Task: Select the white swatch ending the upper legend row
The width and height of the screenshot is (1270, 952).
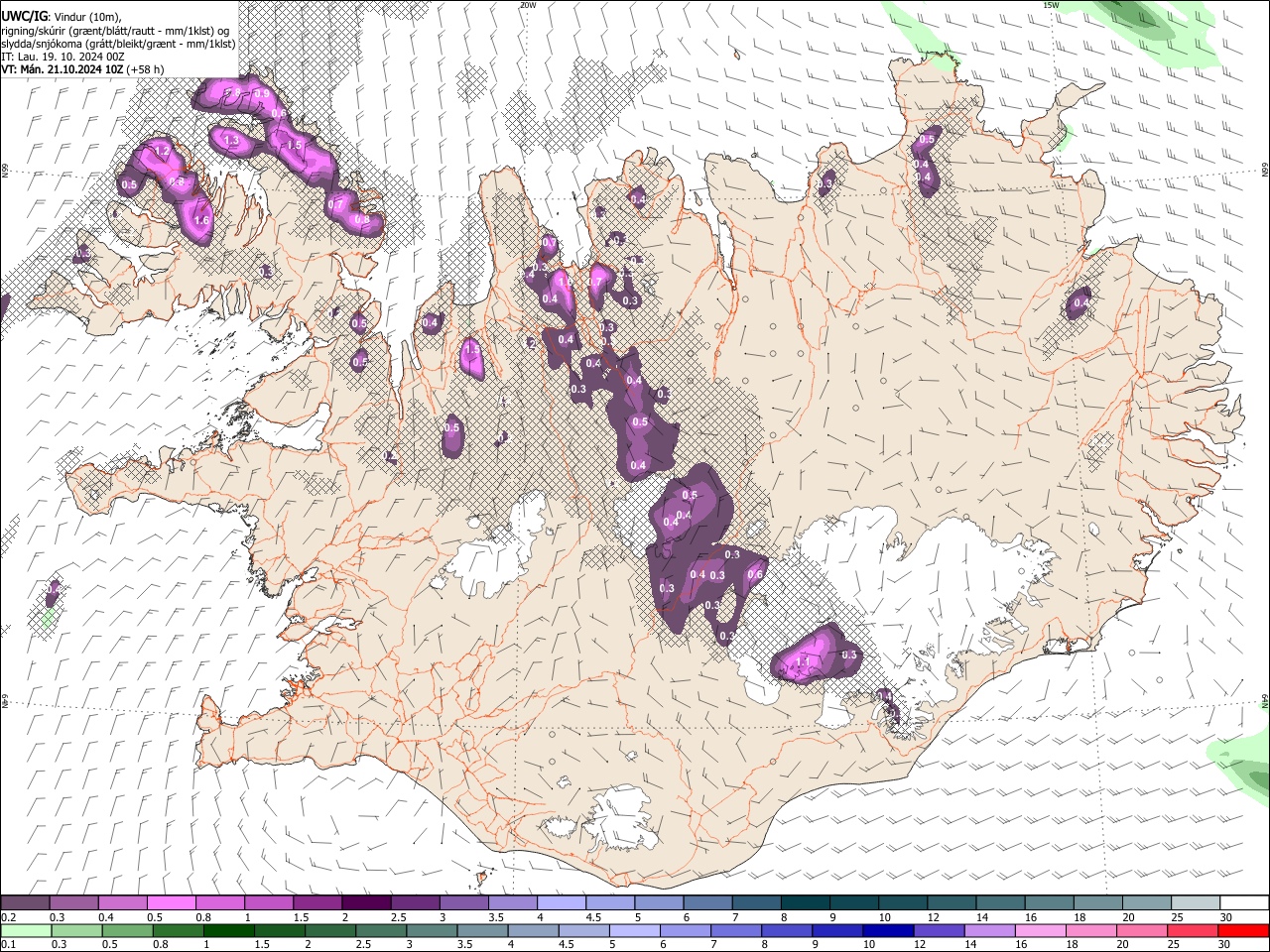Action: tap(1243, 902)
